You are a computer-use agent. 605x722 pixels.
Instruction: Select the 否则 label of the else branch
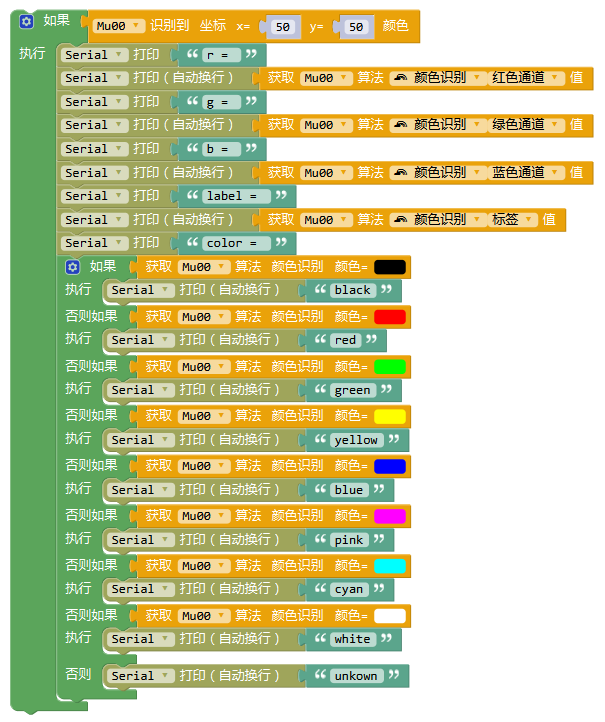pyautogui.click(x=78, y=675)
